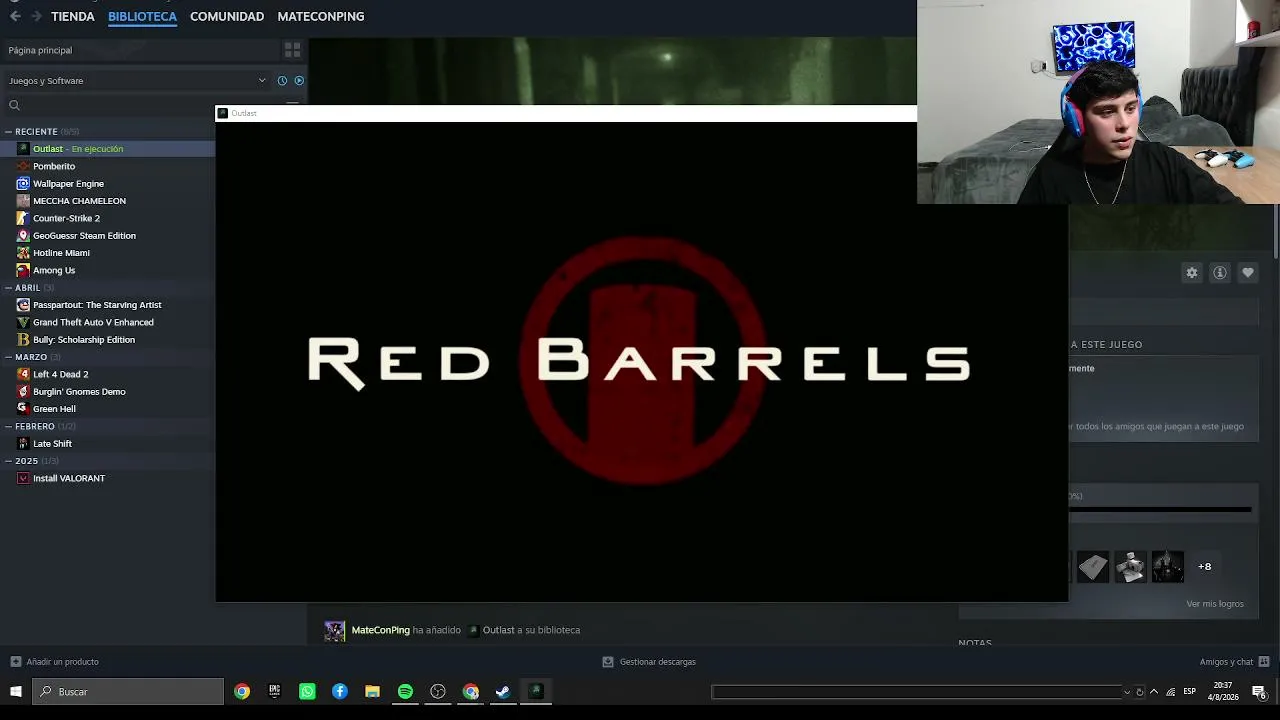
Task: Open the castle achievement thumbnail
Action: [x=1168, y=567]
